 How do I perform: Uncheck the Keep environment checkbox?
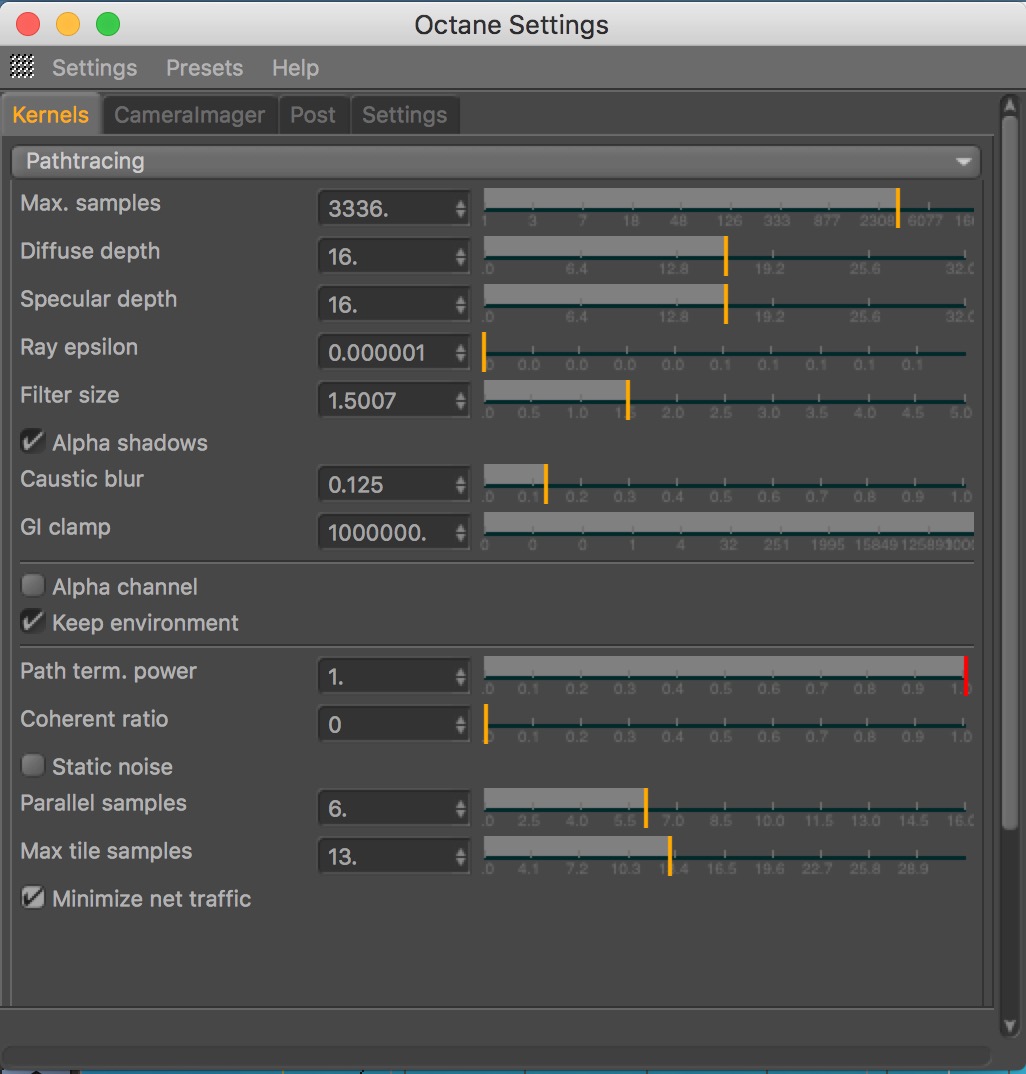coord(32,621)
